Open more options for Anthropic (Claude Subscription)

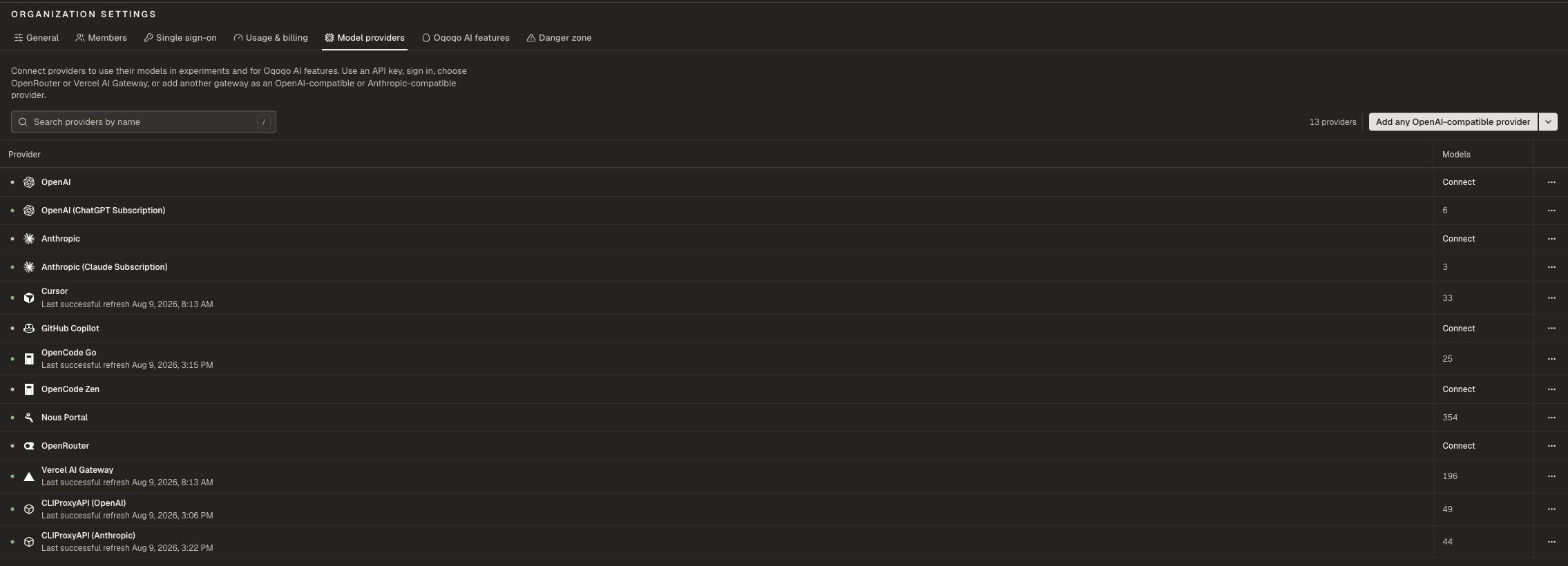1551,267
